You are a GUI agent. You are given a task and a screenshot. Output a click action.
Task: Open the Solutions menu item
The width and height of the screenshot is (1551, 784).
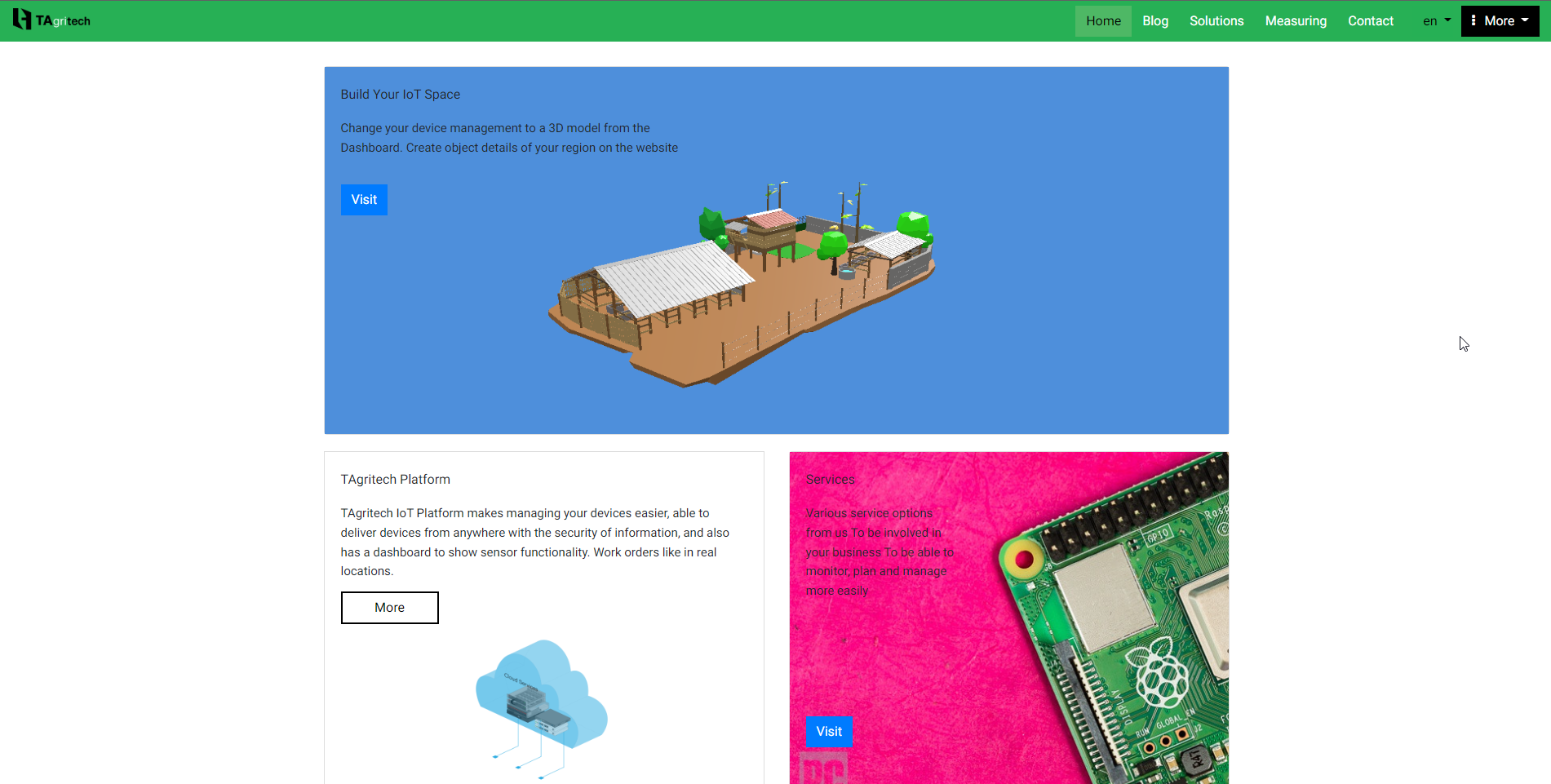click(x=1216, y=21)
